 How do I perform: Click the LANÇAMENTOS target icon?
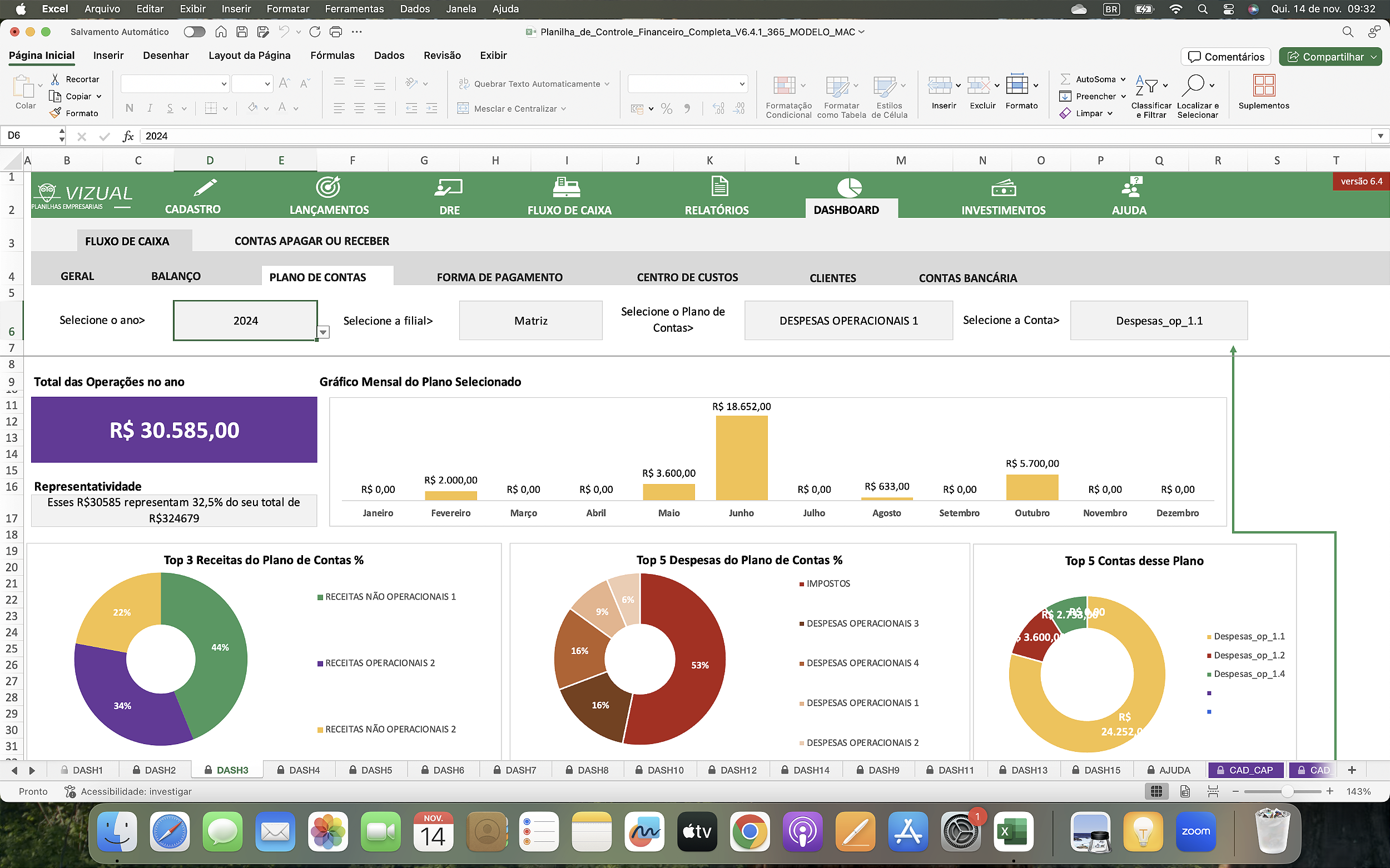tap(329, 188)
